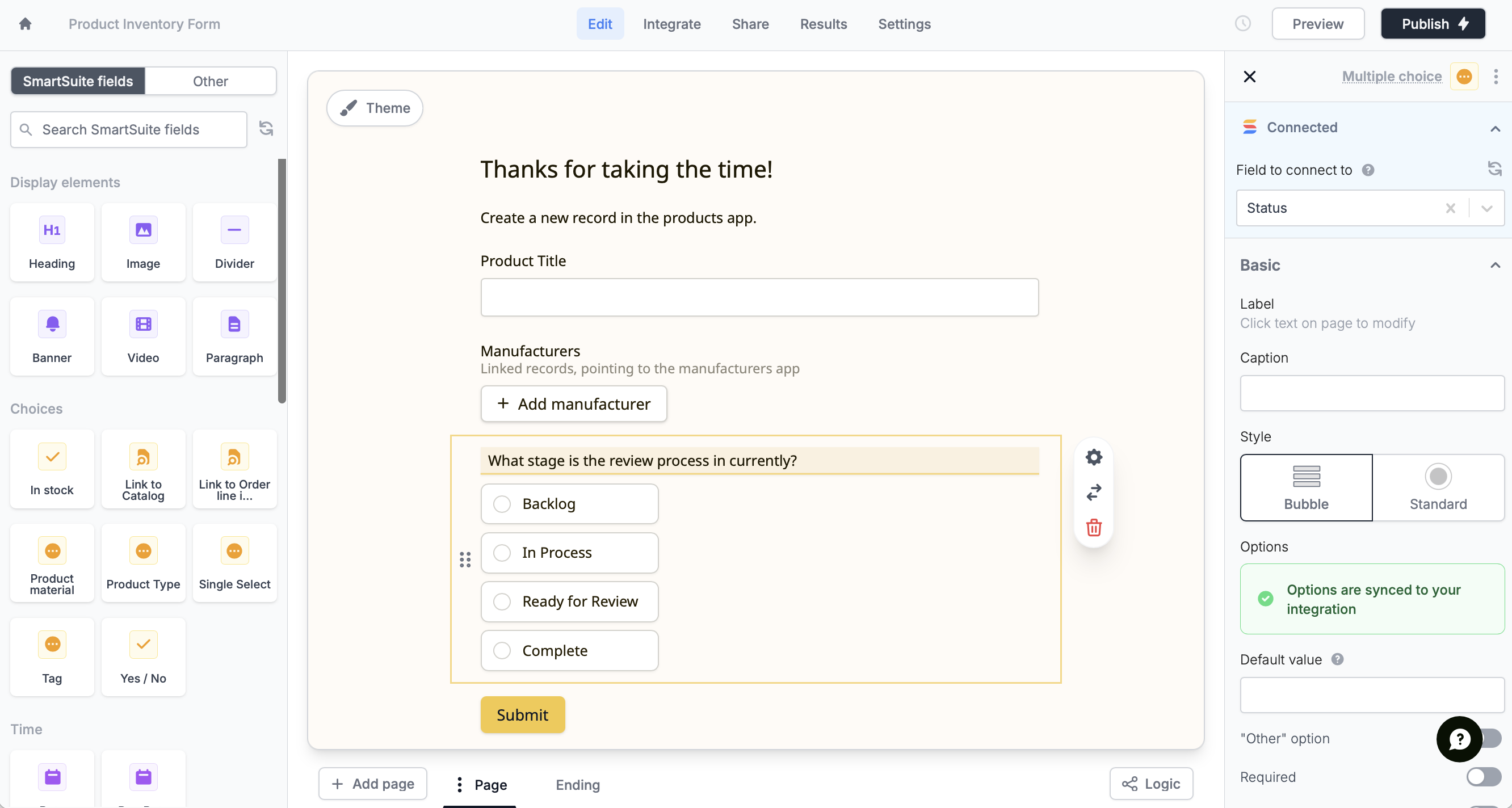Click the refresh SmartSuite fields icon

(267, 128)
